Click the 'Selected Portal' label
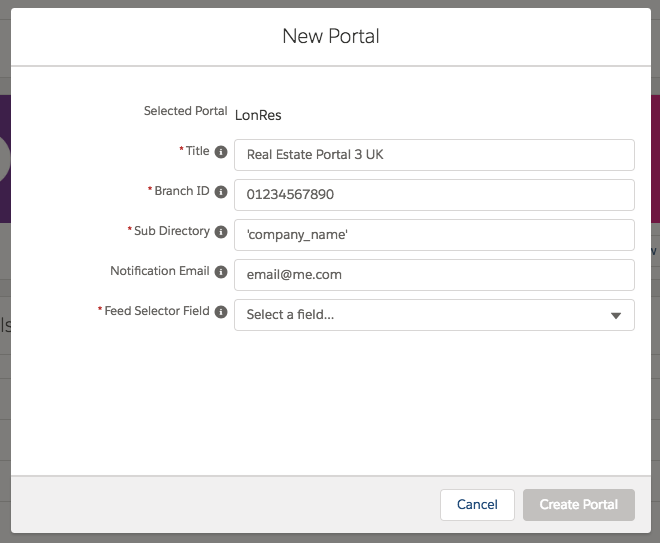 click(186, 111)
